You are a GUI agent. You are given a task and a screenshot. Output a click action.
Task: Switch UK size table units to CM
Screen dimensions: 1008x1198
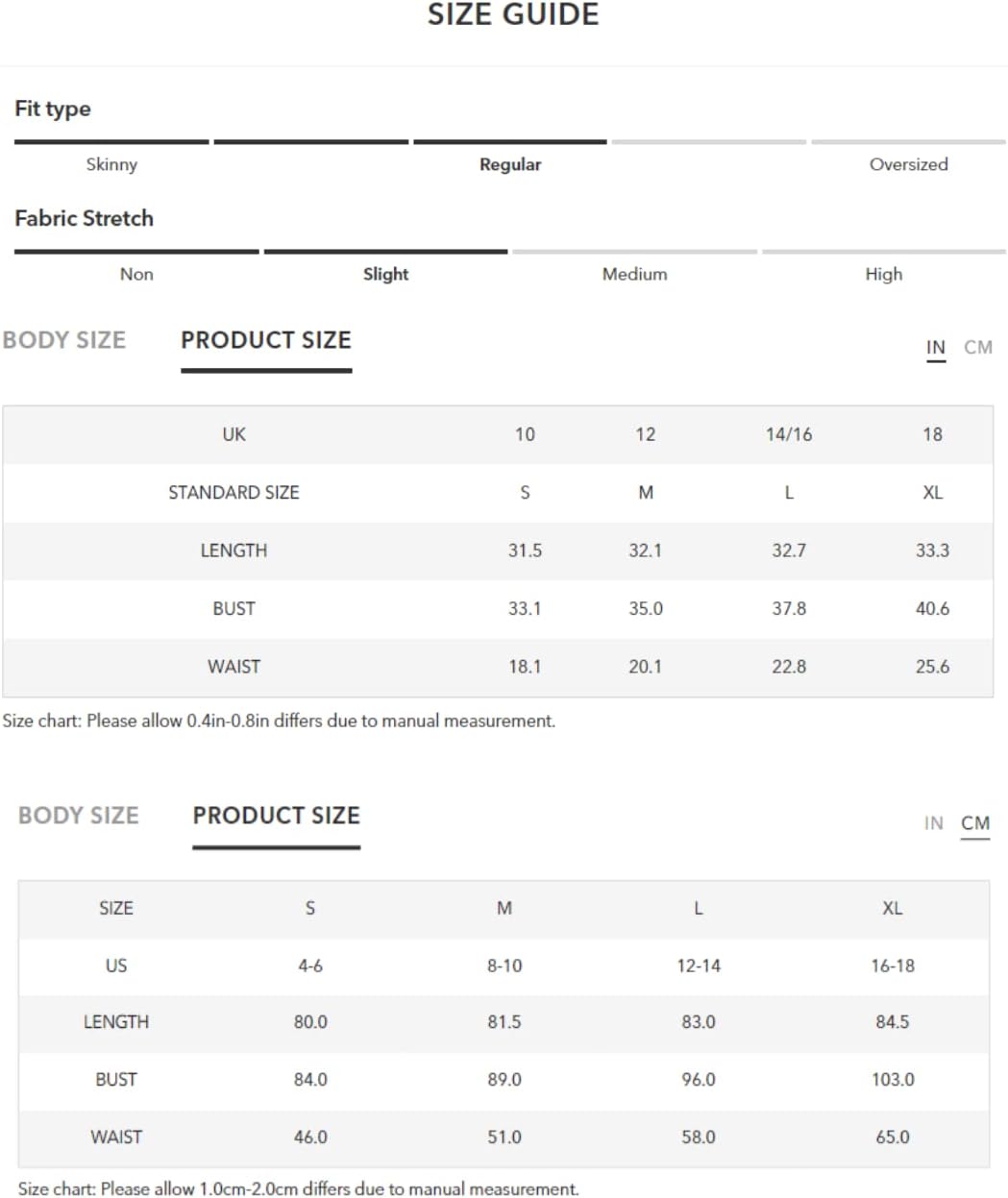[977, 347]
